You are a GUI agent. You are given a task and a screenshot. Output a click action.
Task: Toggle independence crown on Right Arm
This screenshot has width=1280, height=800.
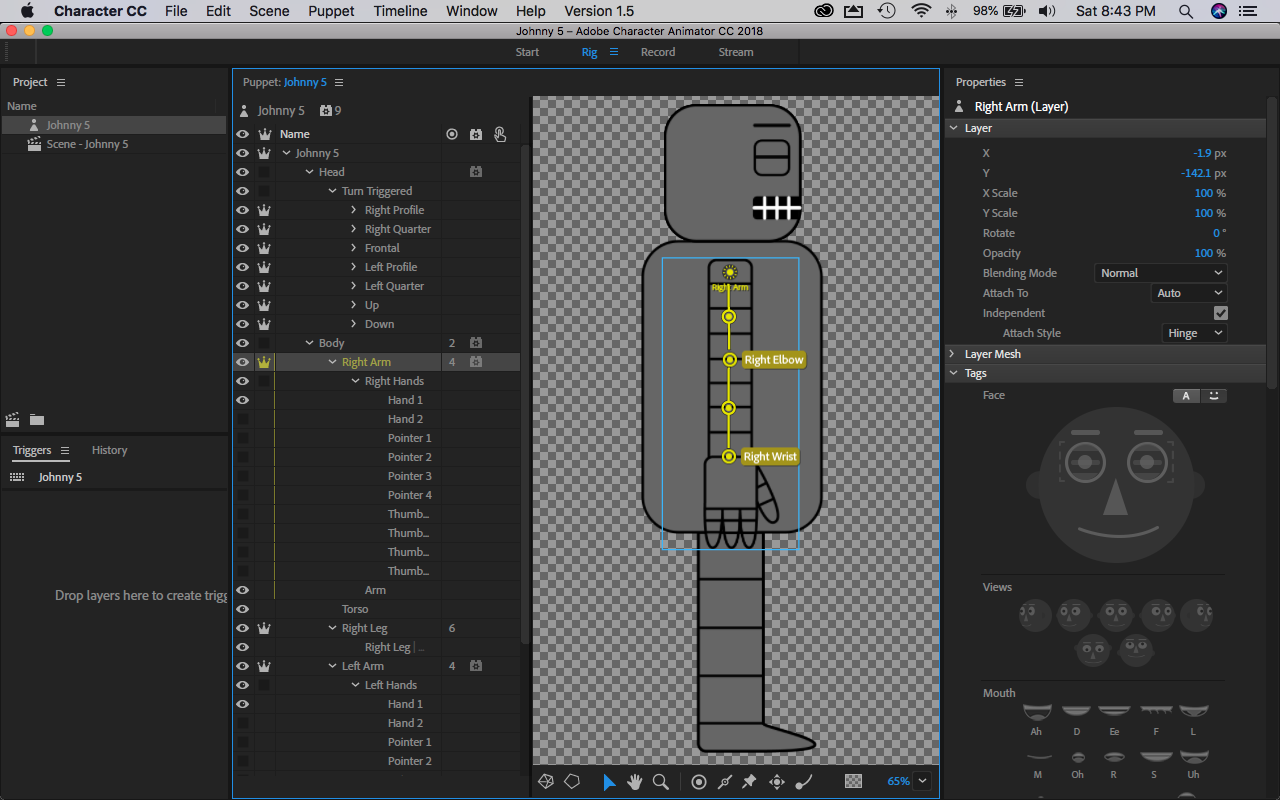pyautogui.click(x=264, y=362)
